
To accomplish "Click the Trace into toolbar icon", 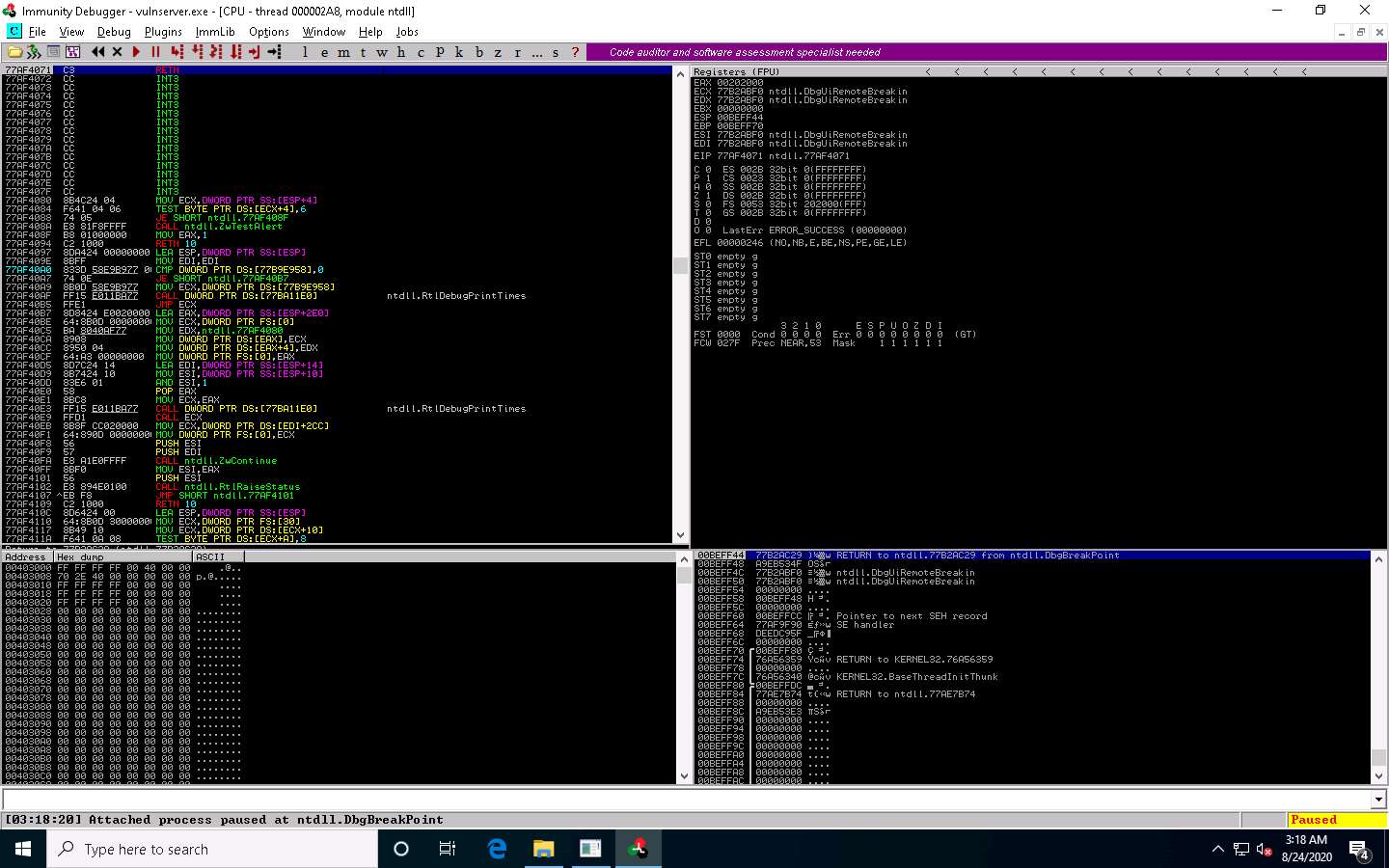I will point(217,52).
